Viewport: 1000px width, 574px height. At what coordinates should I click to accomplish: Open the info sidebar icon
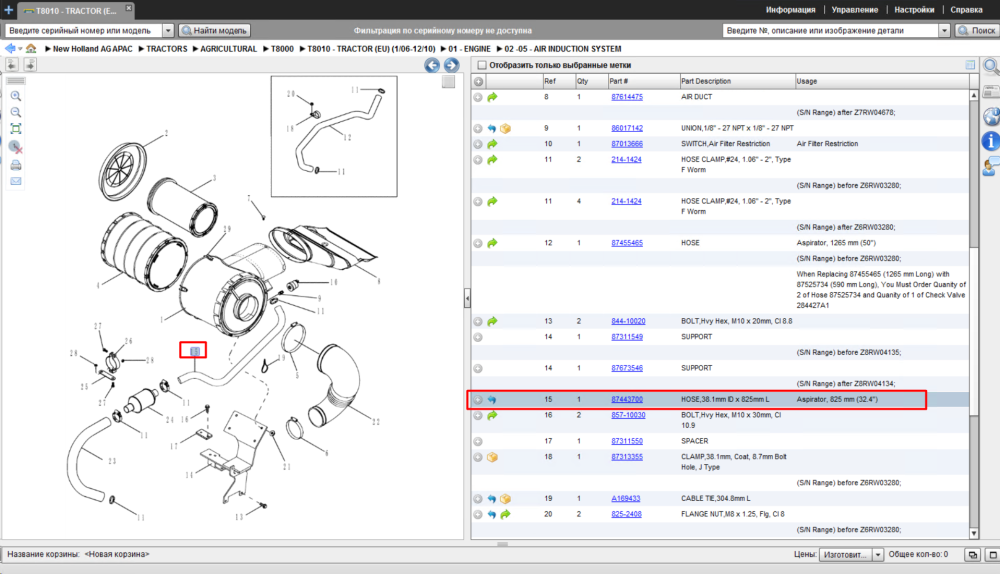click(x=990, y=141)
